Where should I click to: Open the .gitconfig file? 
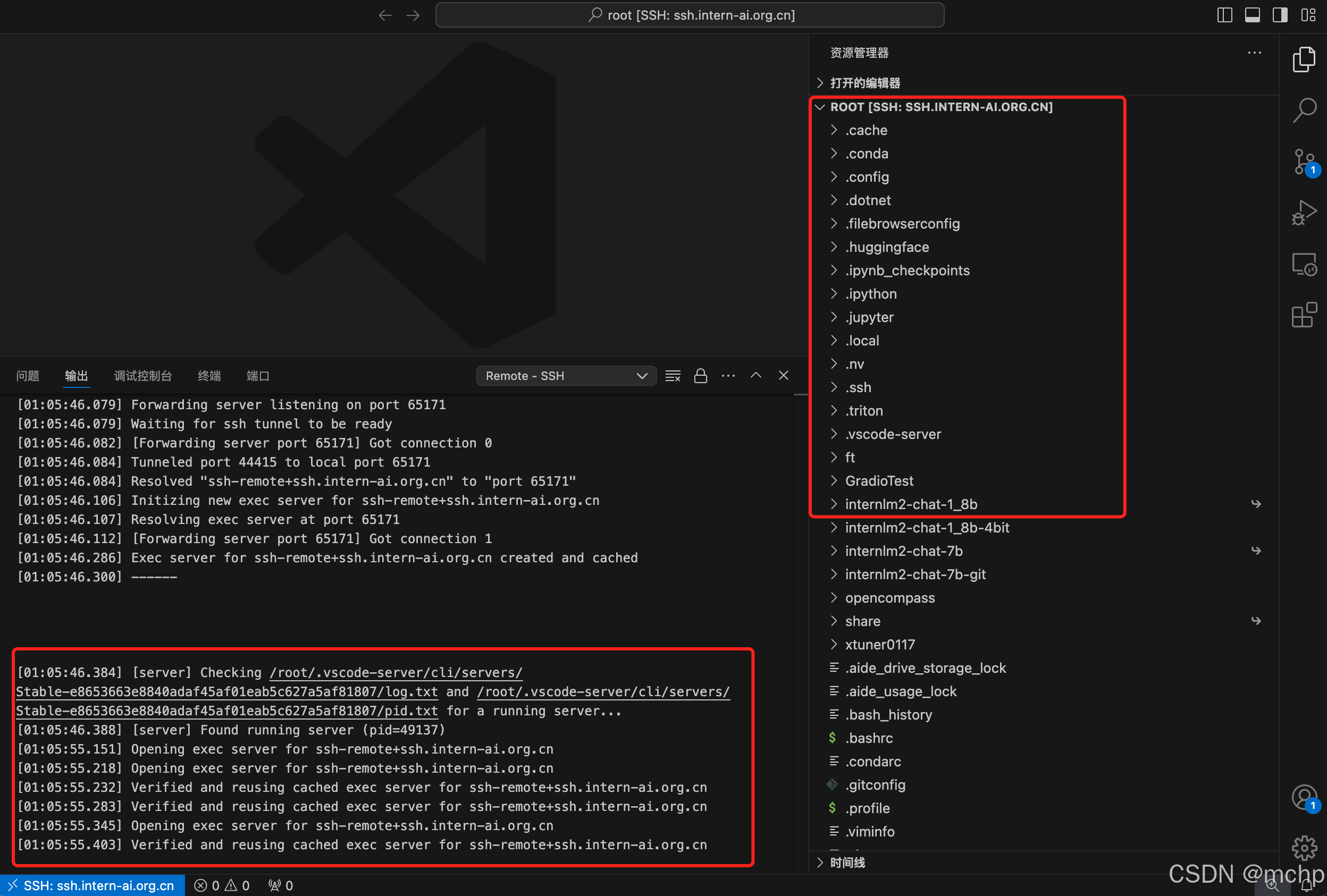[1044, 785]
